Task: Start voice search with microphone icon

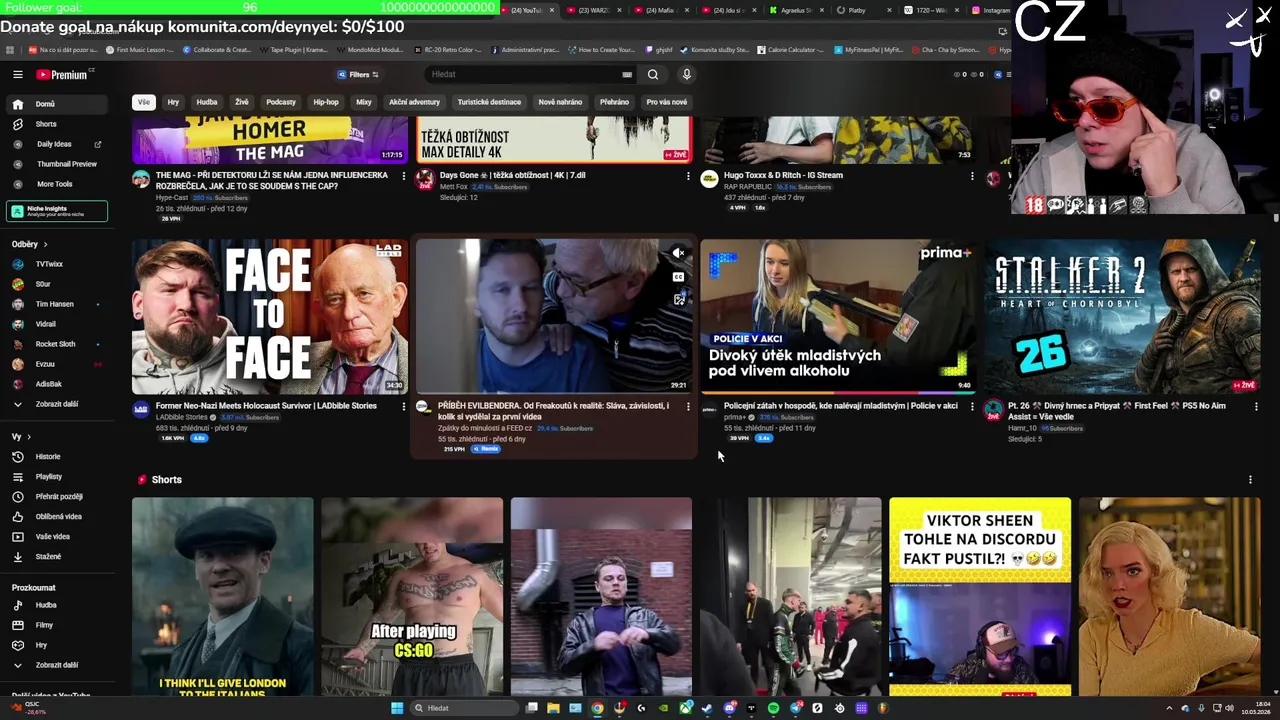Action: point(686,74)
